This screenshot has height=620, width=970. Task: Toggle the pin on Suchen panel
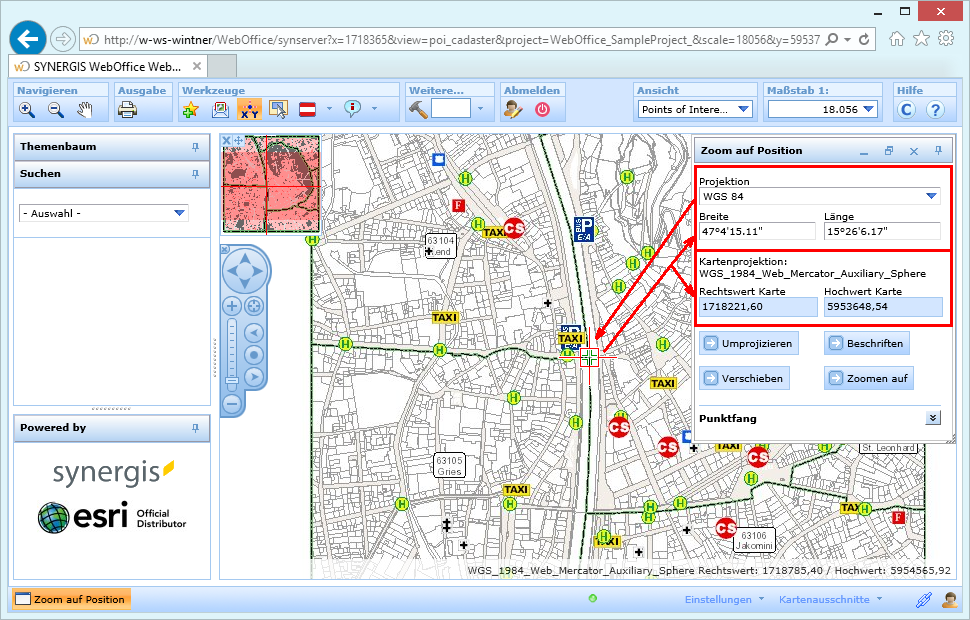(x=195, y=174)
